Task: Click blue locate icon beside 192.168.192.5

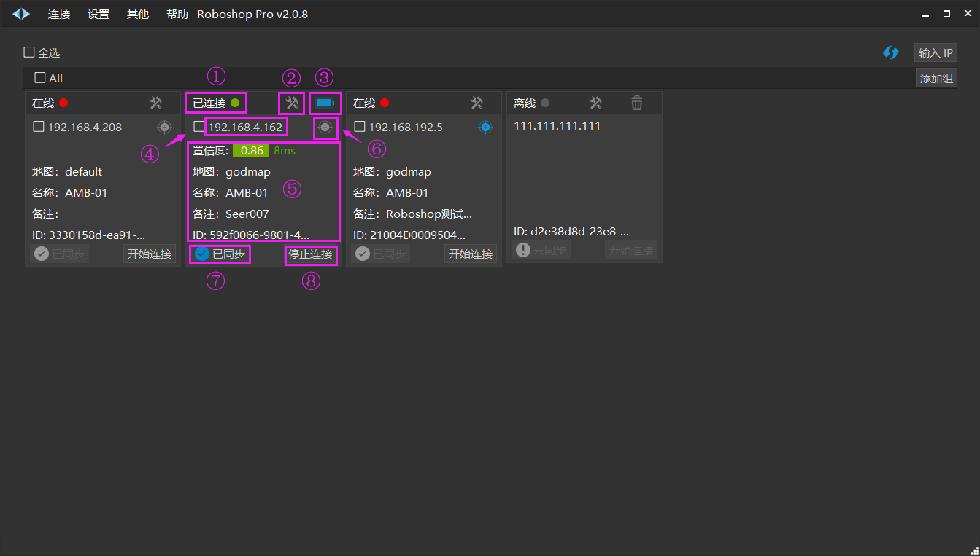Action: tap(485, 127)
